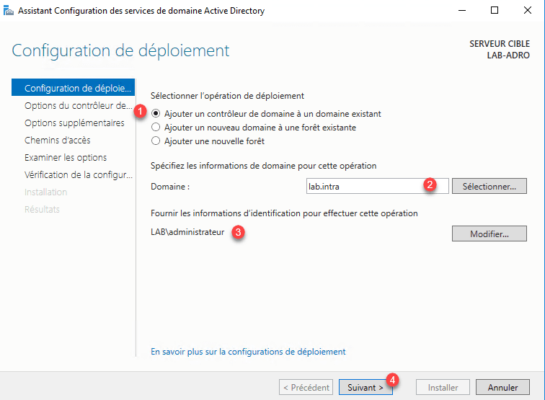Open 'En savoir plus sur la configurations de déploiement' link
Image resolution: width=545 pixels, height=400 pixels.
pos(248,352)
